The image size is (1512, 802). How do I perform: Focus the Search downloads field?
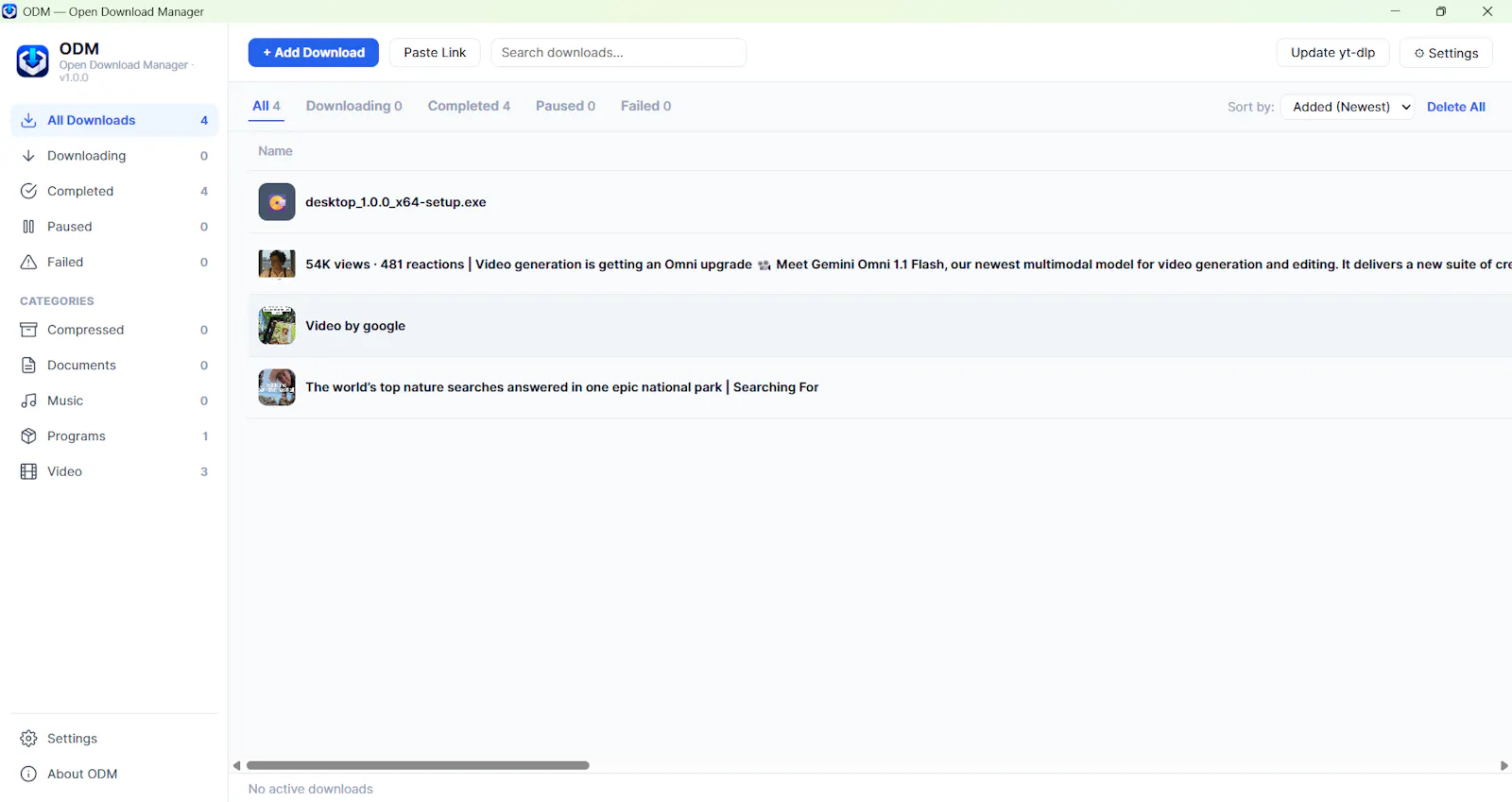pyautogui.click(x=618, y=53)
